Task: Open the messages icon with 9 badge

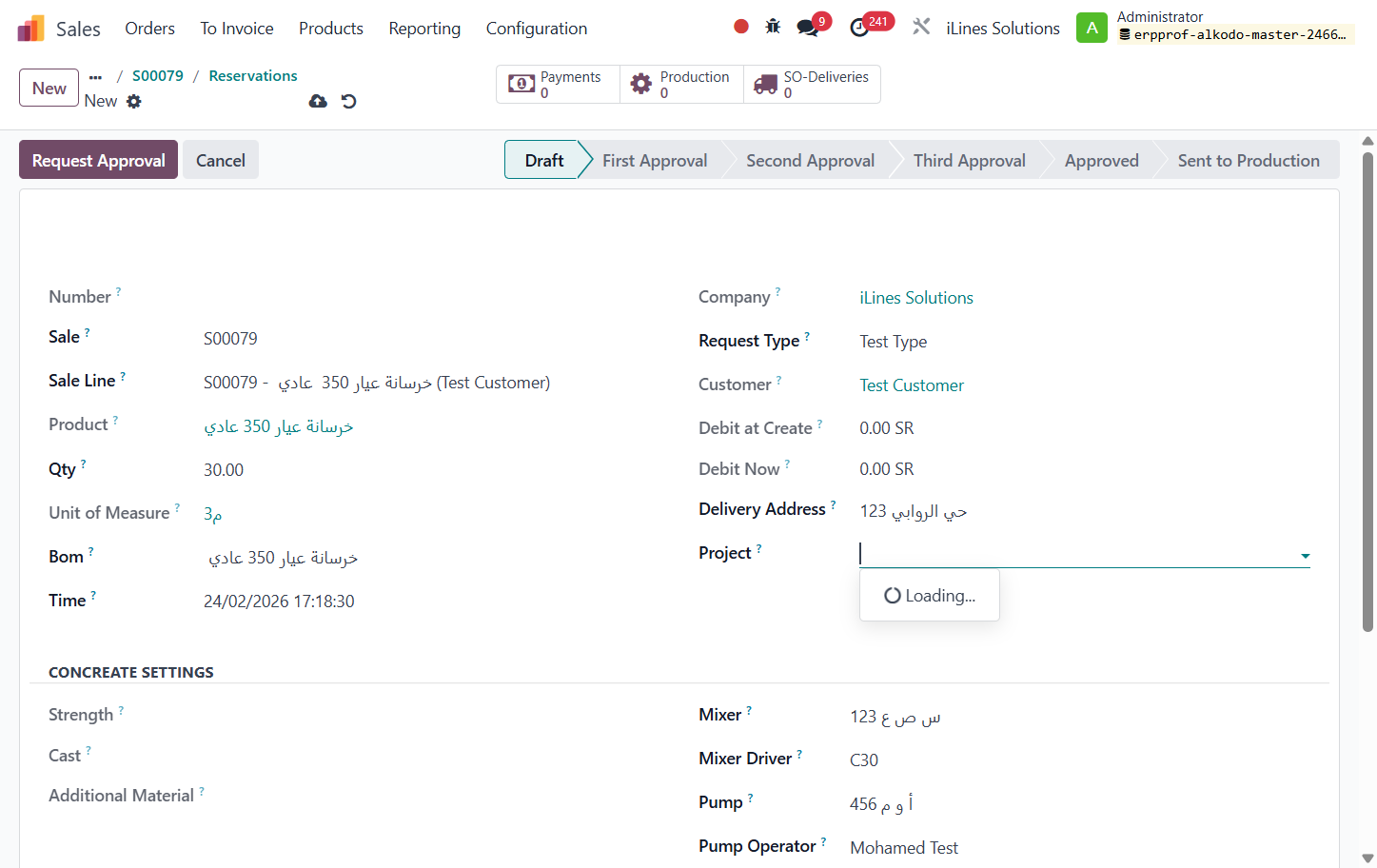Action: (809, 27)
